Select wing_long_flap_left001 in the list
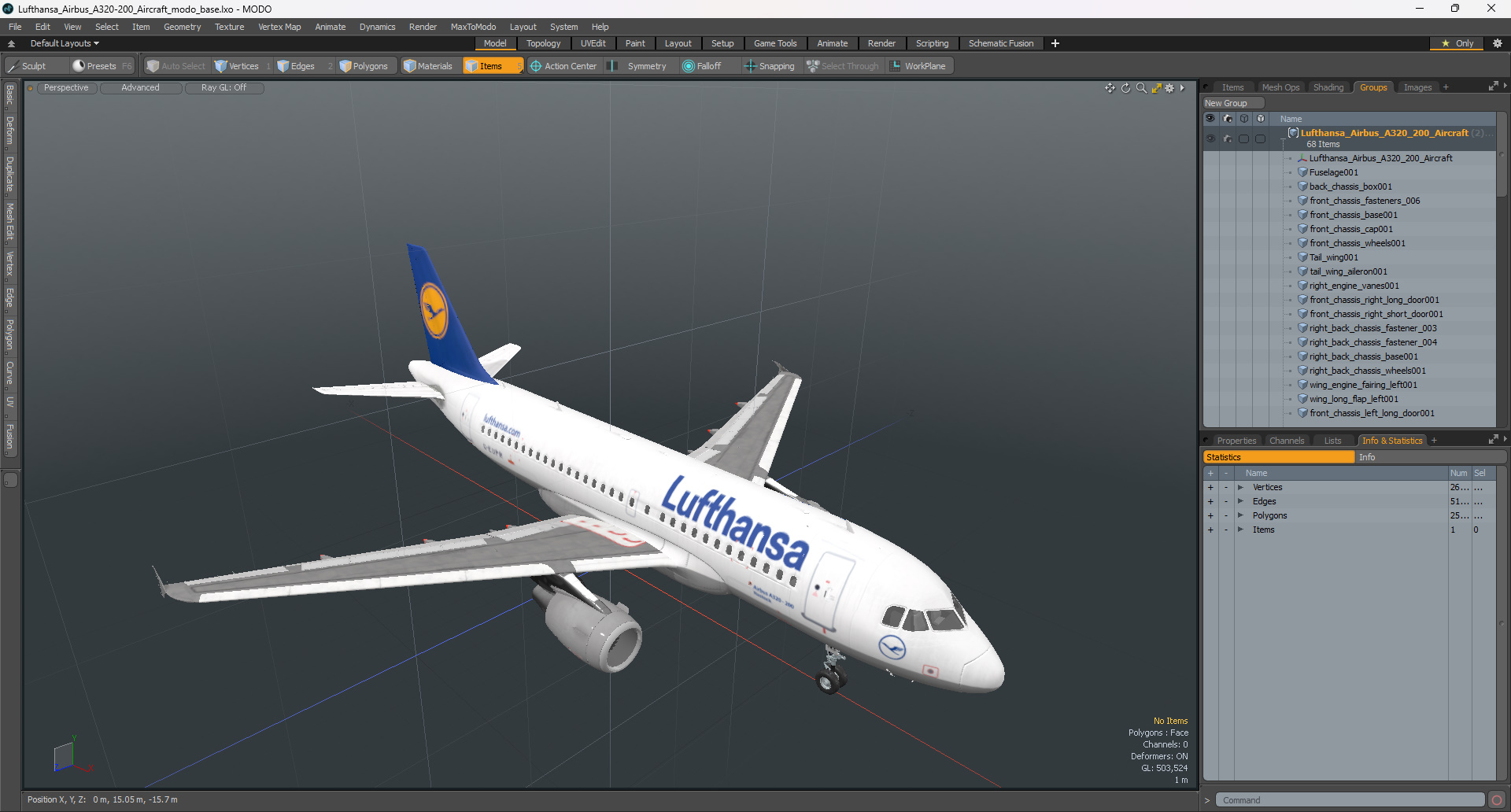 (x=1354, y=399)
